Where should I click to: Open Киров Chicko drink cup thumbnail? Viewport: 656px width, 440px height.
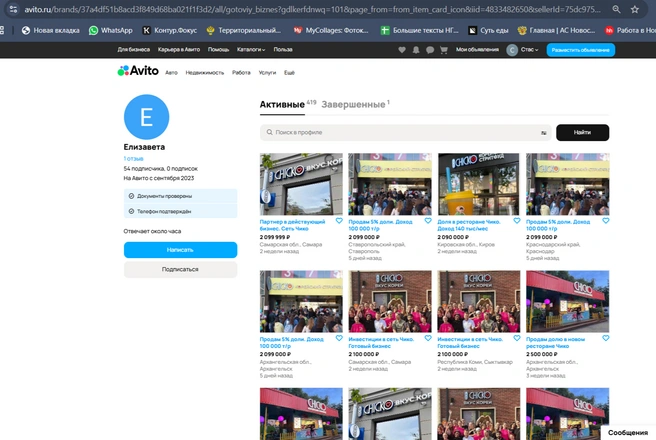[x=479, y=184]
